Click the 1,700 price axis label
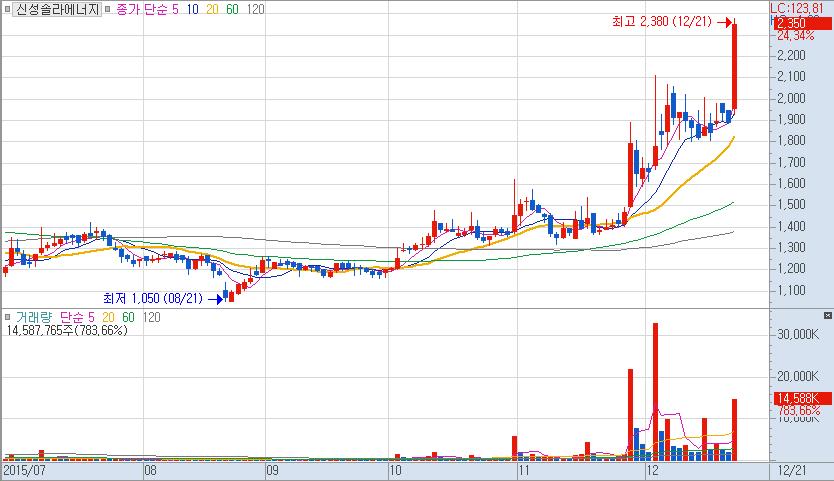 click(x=791, y=162)
